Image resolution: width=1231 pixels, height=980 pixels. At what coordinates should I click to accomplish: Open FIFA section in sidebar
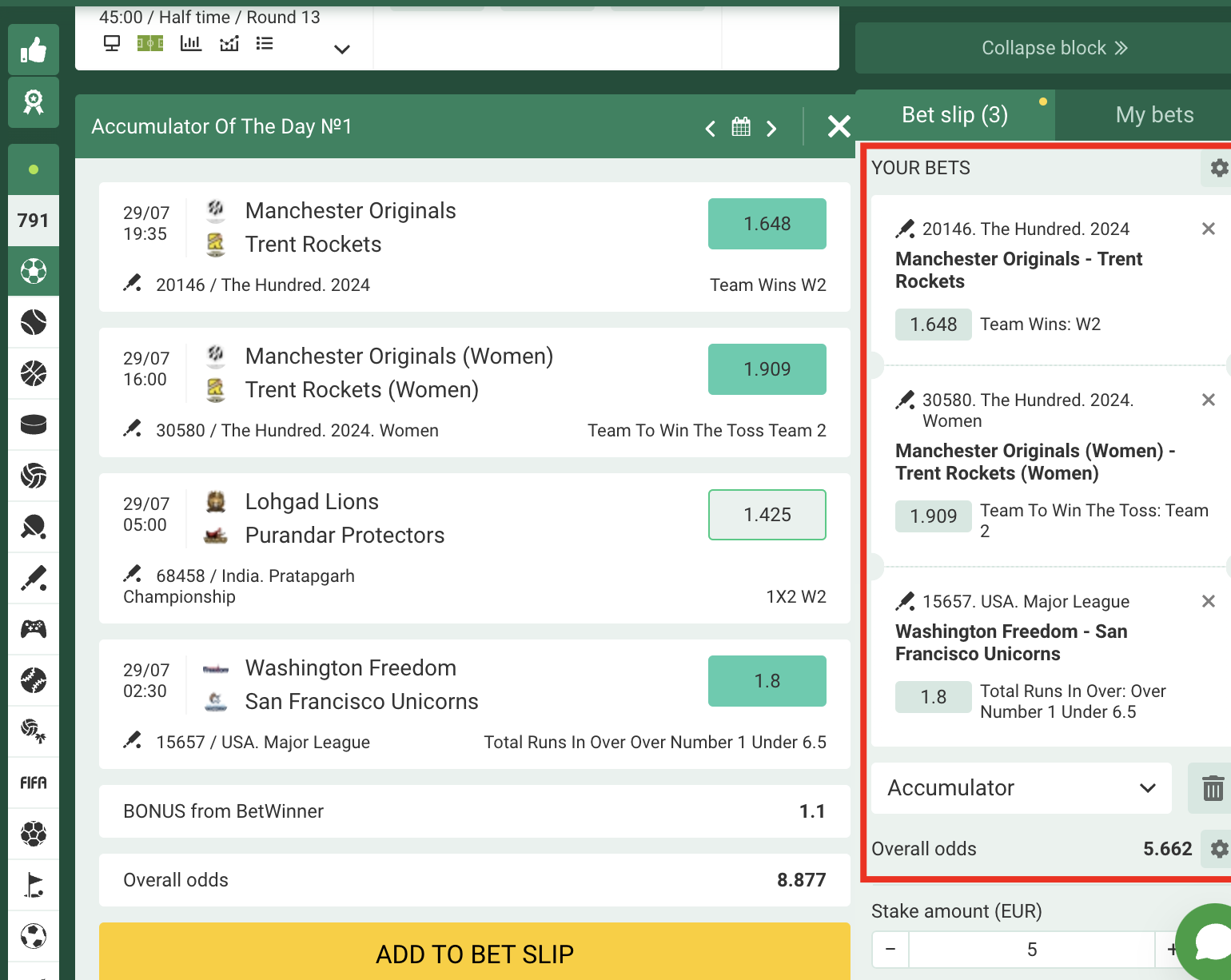tap(34, 783)
